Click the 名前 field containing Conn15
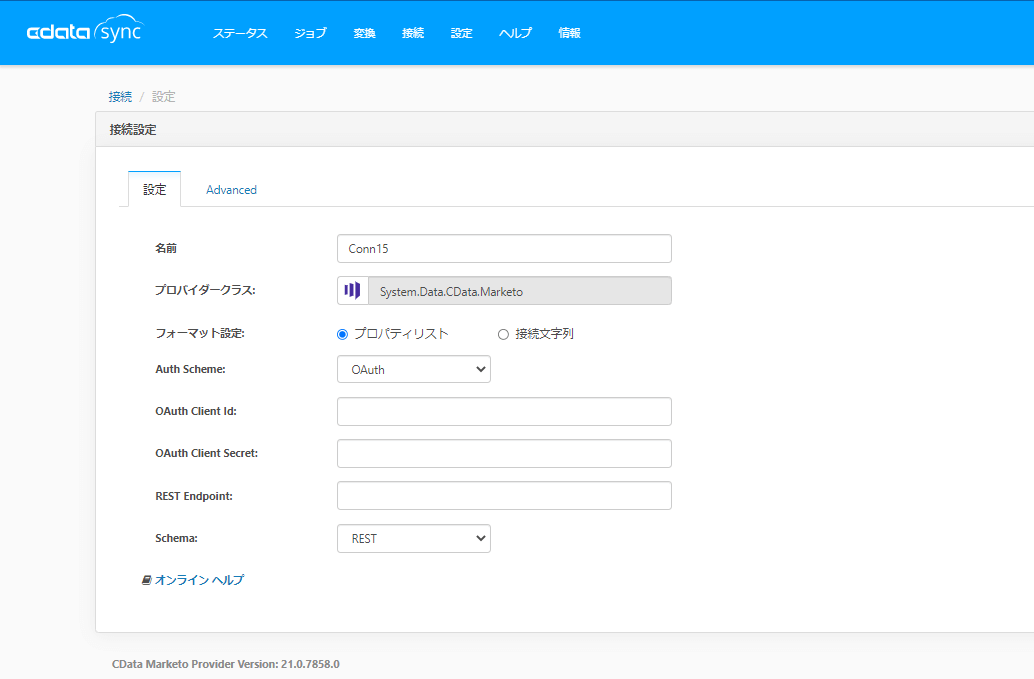Screen dimensions: 1034x679 [x=504, y=248]
